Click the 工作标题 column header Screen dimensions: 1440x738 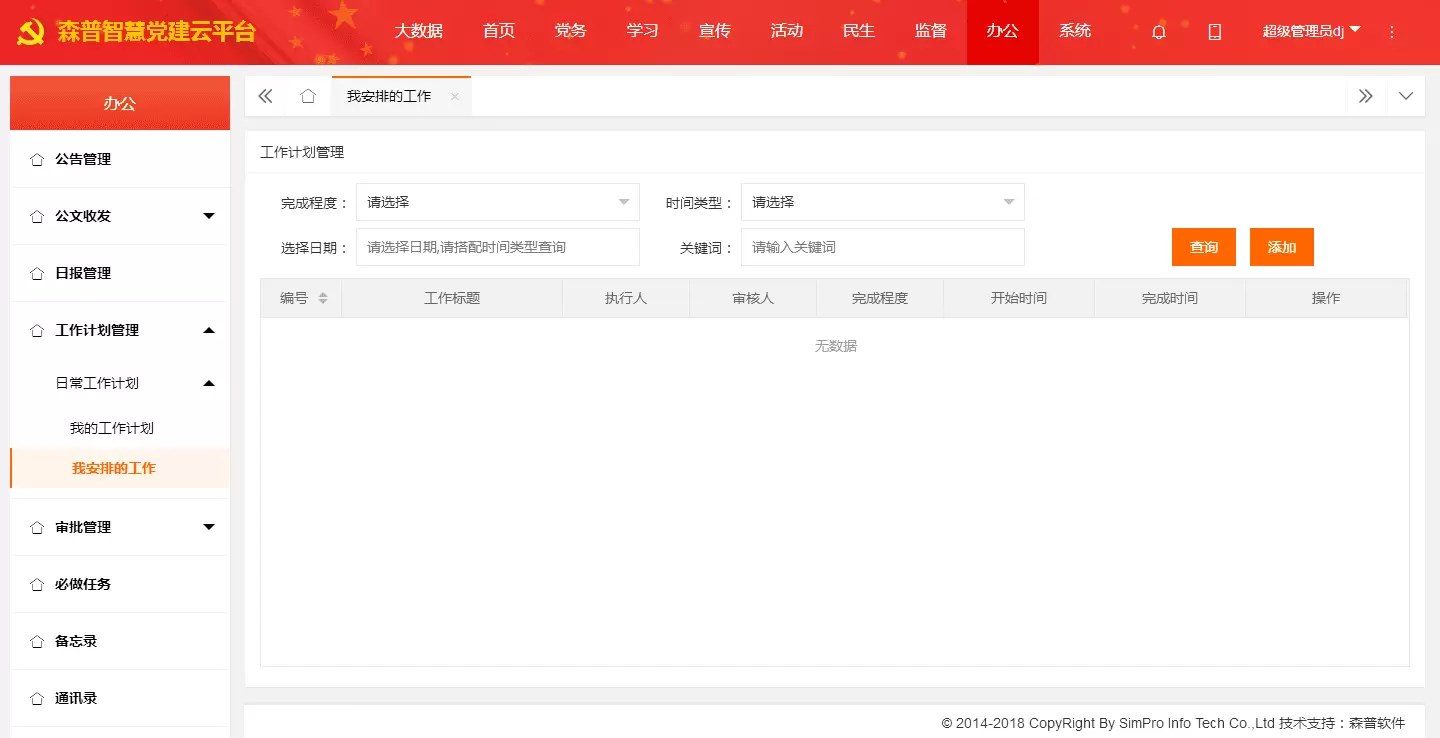[452, 298]
